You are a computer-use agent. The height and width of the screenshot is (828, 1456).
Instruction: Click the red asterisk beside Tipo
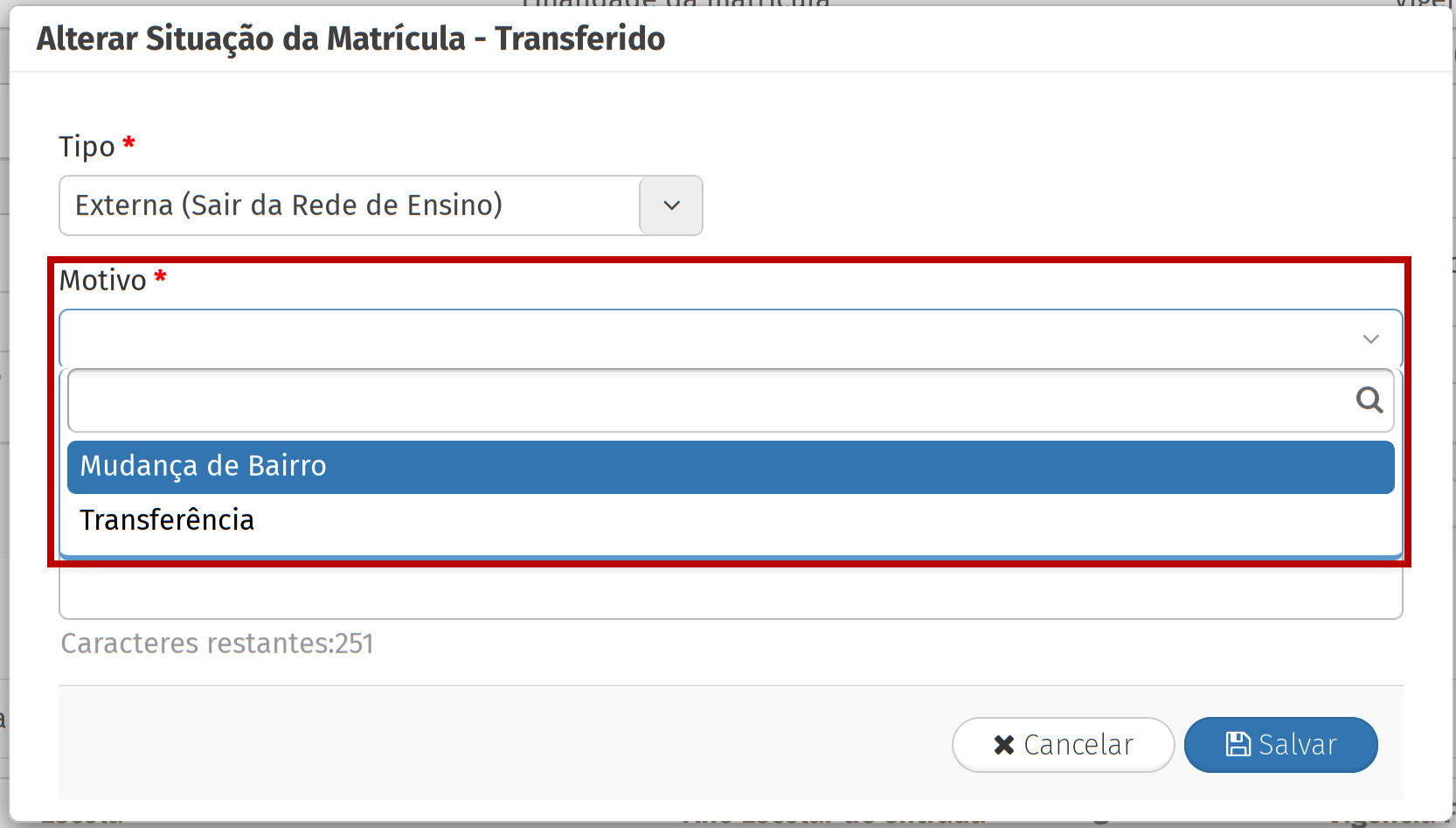click(x=129, y=143)
